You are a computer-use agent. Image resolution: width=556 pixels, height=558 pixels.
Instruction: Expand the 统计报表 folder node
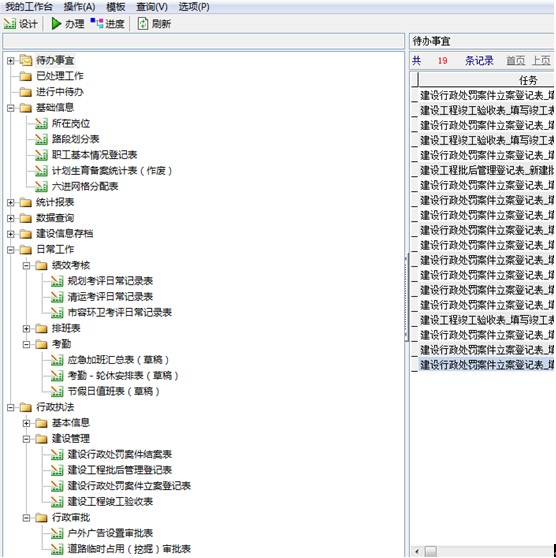11,202
